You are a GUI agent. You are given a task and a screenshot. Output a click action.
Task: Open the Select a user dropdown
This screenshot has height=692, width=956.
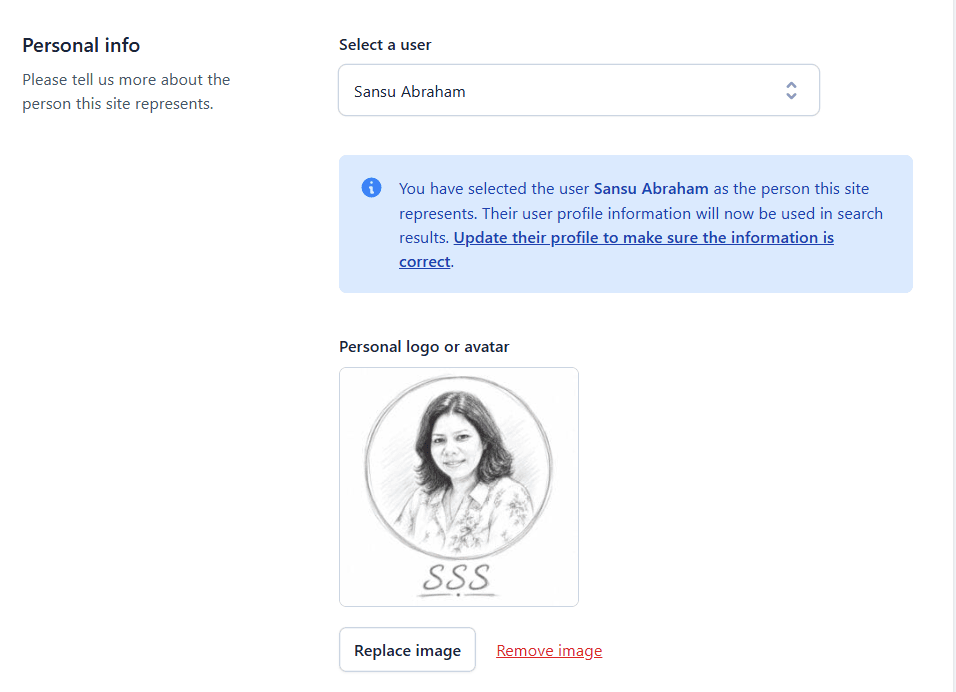[579, 90]
